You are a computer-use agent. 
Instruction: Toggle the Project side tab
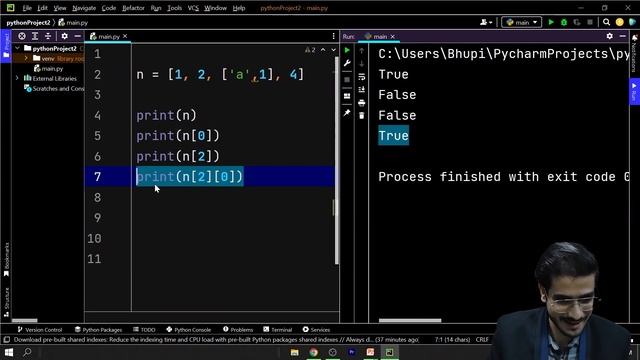point(6,46)
